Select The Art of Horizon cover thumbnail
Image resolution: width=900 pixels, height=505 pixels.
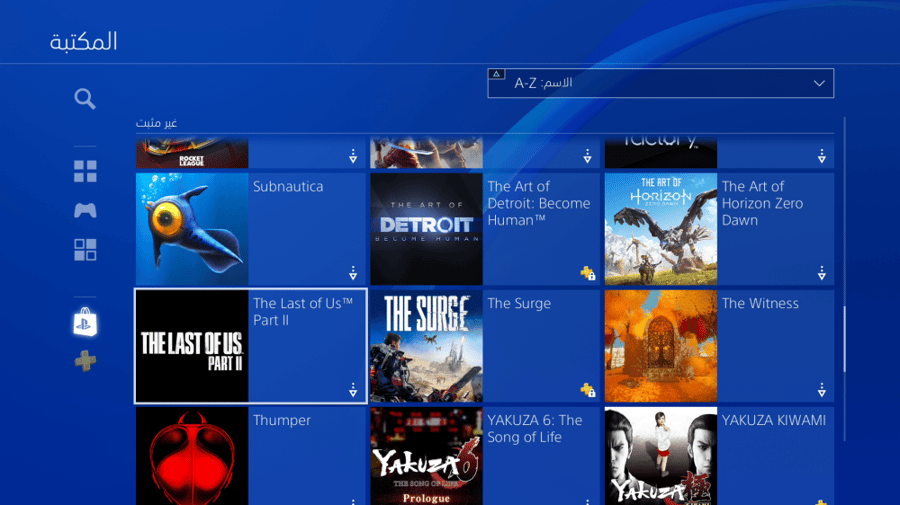(x=661, y=229)
